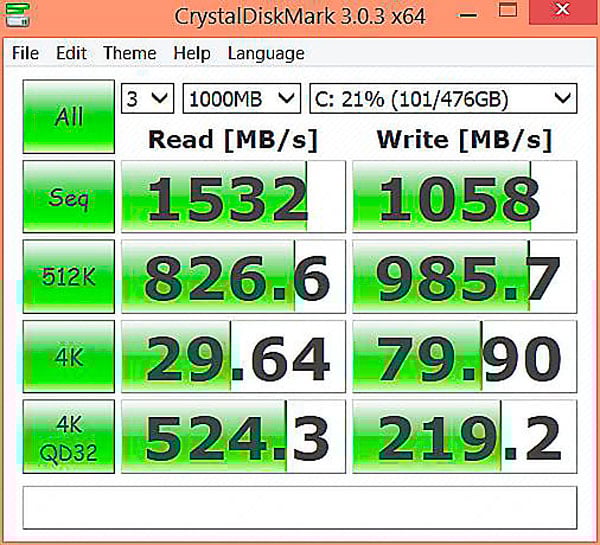Close the CrystalDiskMark window
600x545 pixels.
point(562,11)
